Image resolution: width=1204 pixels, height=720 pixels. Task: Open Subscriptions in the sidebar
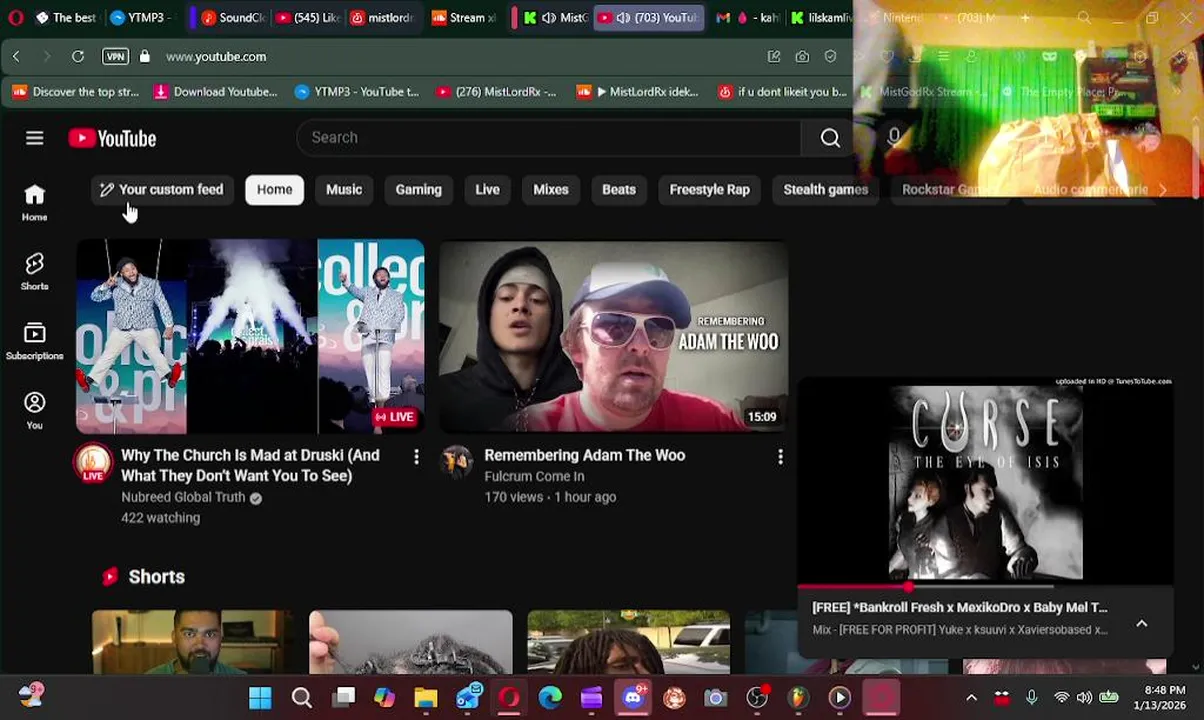pyautogui.click(x=34, y=340)
